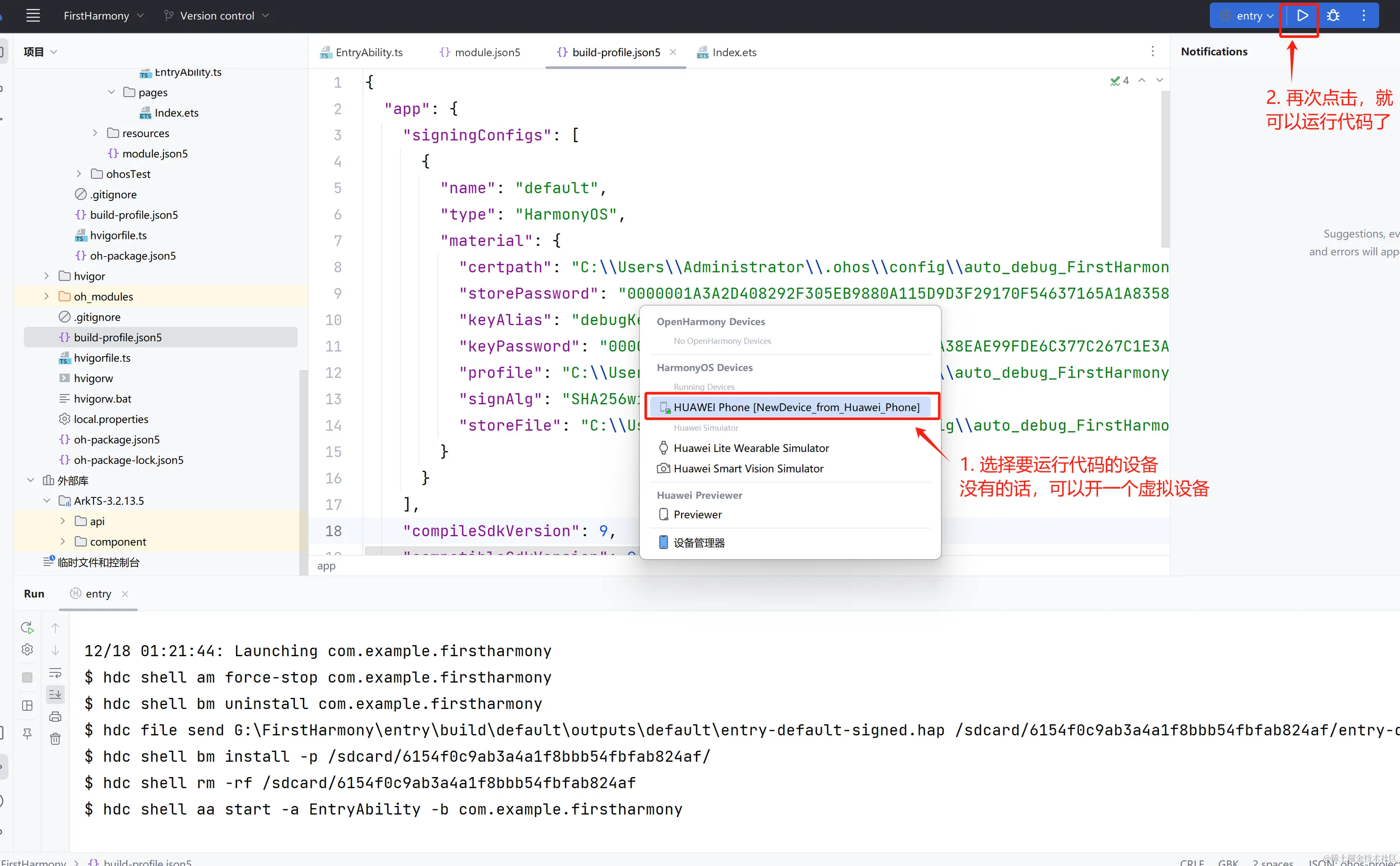Switch to module.json5 editor tab
Viewport: 1400px width, 866px height.
point(480,52)
